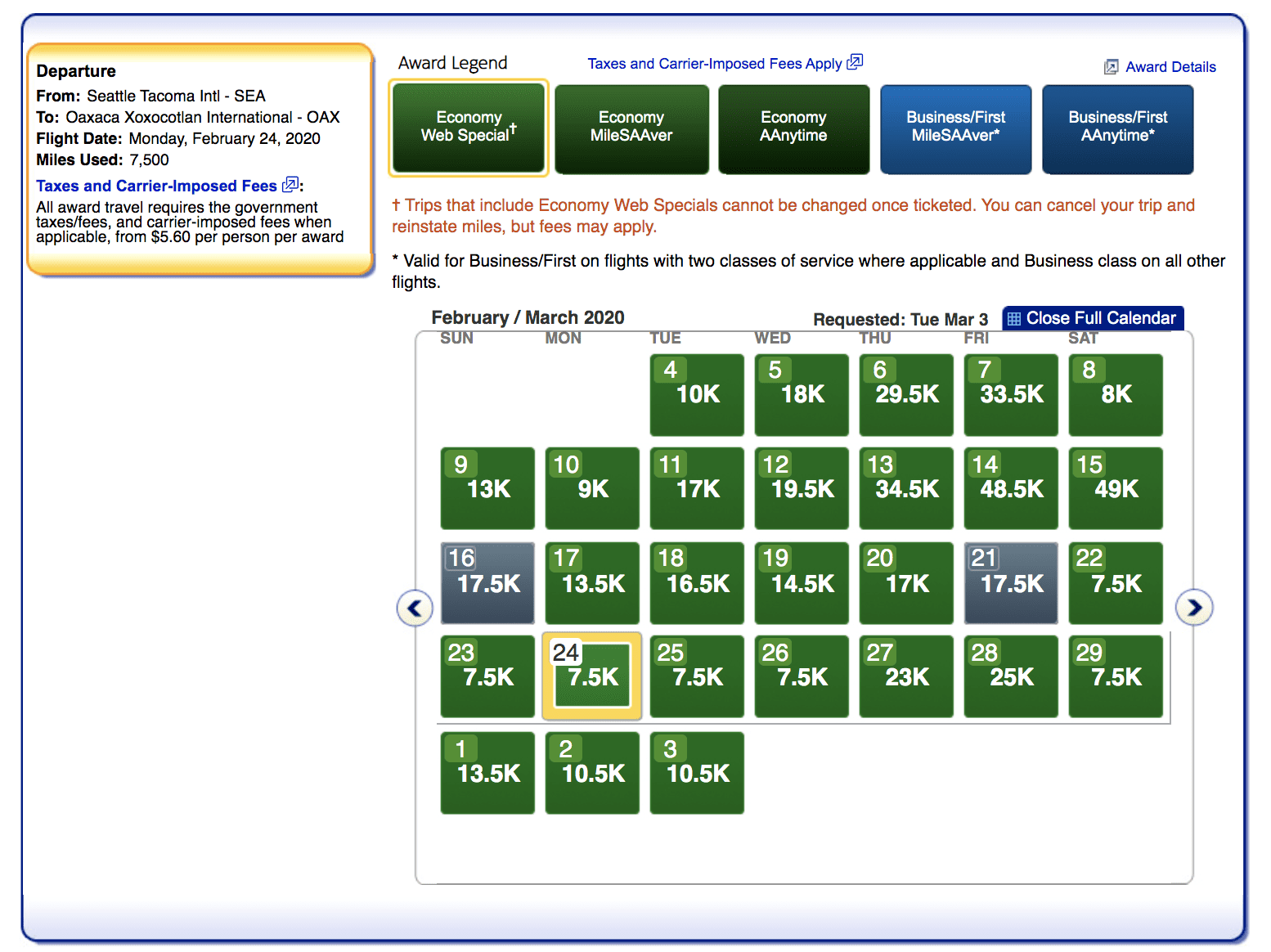Pick February 10 at 9K miles

592,488
